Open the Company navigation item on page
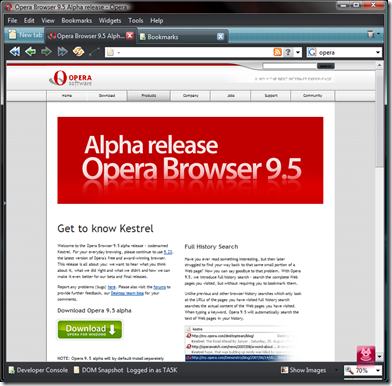392x386 pixels. [190, 96]
